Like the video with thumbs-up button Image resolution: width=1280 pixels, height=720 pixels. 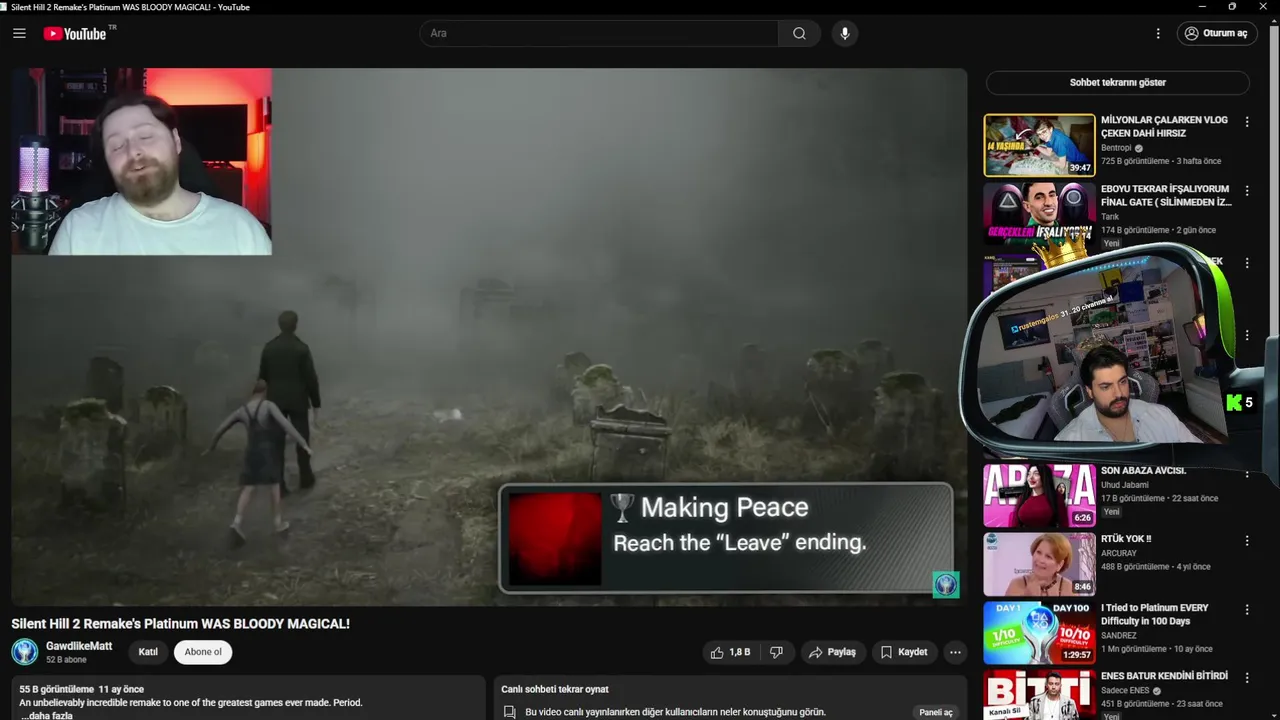click(730, 652)
